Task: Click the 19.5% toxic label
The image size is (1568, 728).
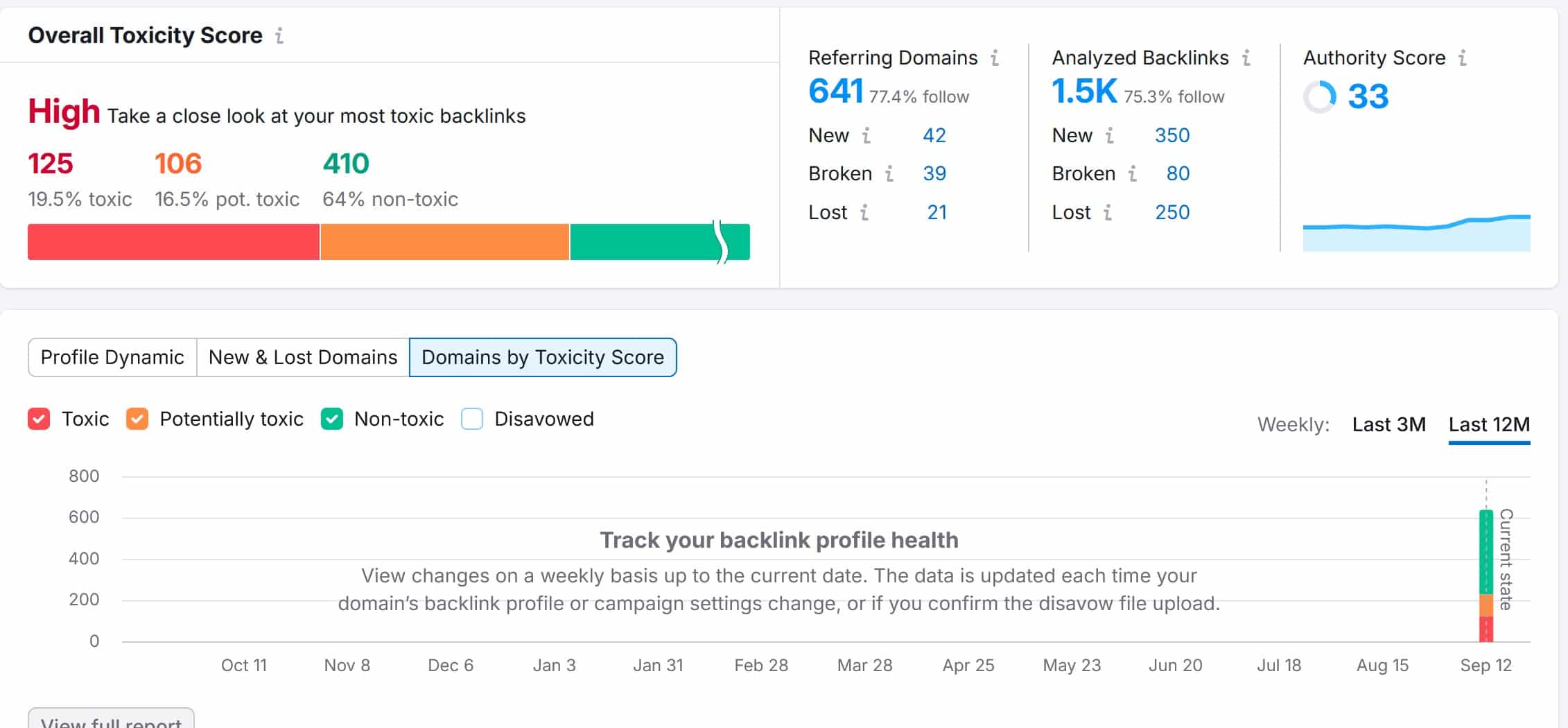Action: pyautogui.click(x=80, y=200)
